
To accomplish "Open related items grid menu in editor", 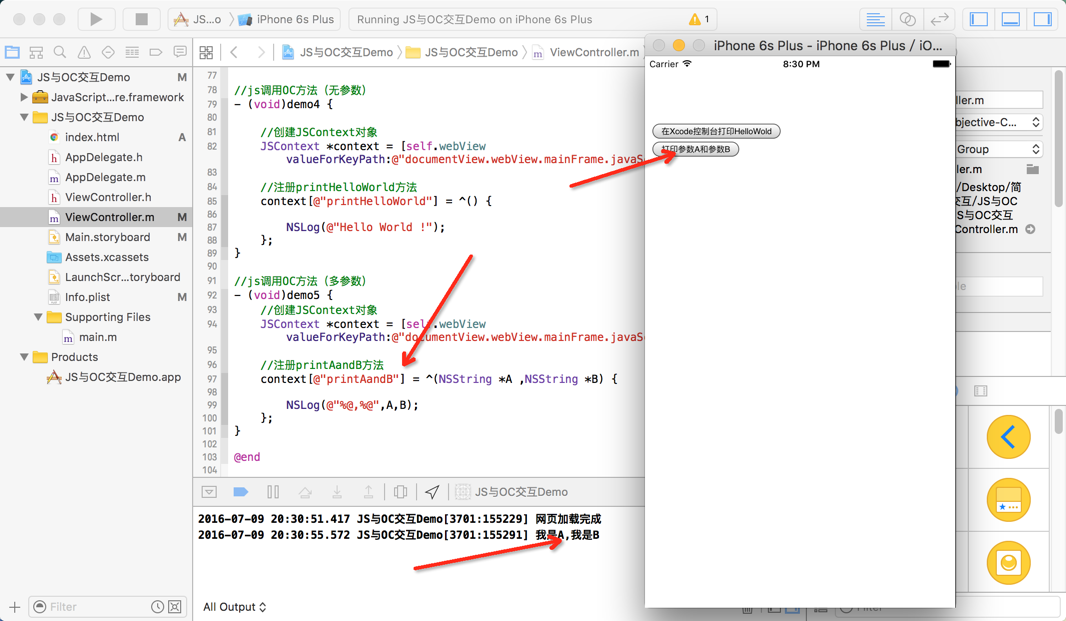I will click(x=206, y=52).
